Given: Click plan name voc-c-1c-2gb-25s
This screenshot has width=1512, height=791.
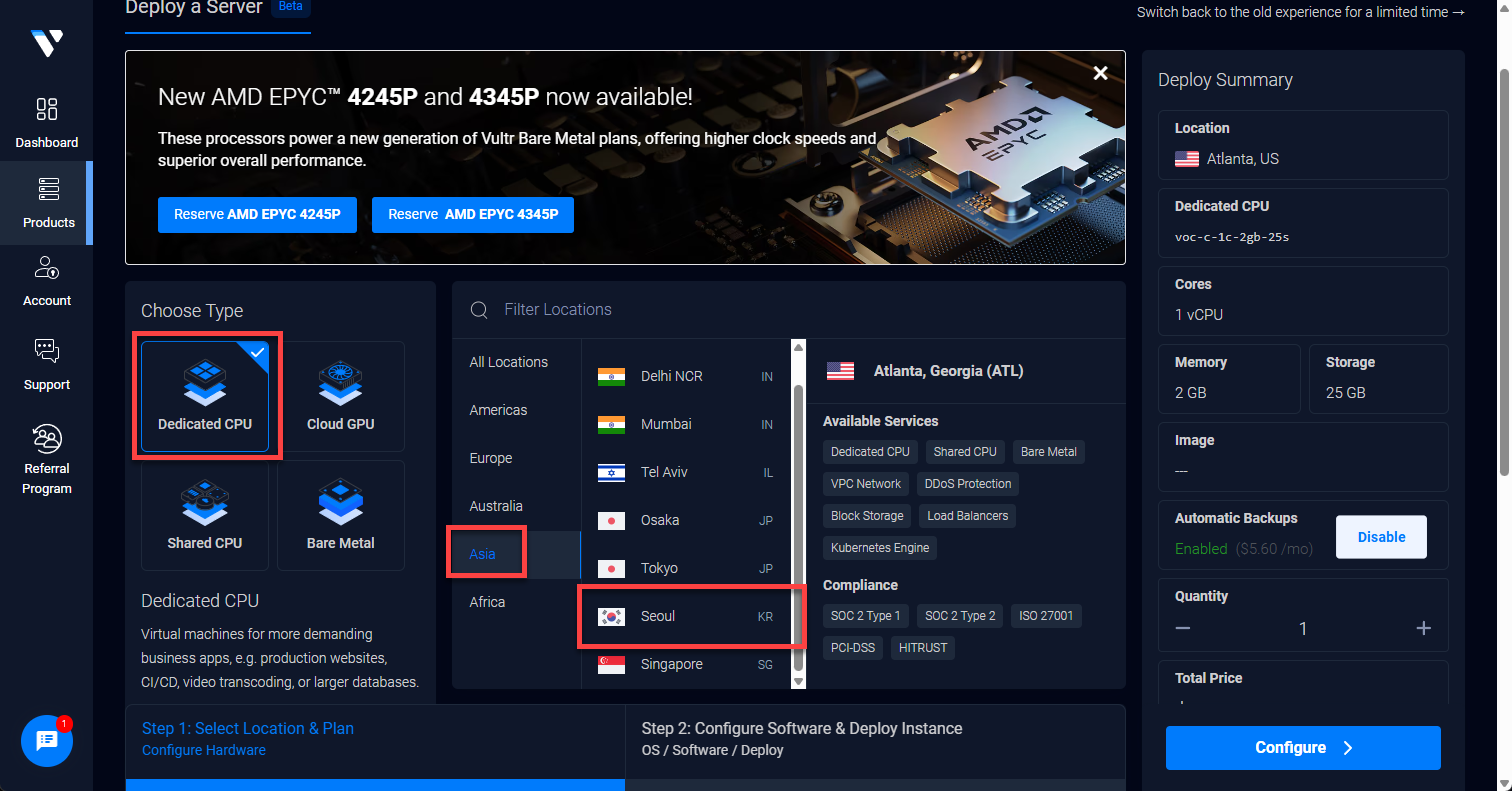Looking at the screenshot, I should coord(1232,237).
